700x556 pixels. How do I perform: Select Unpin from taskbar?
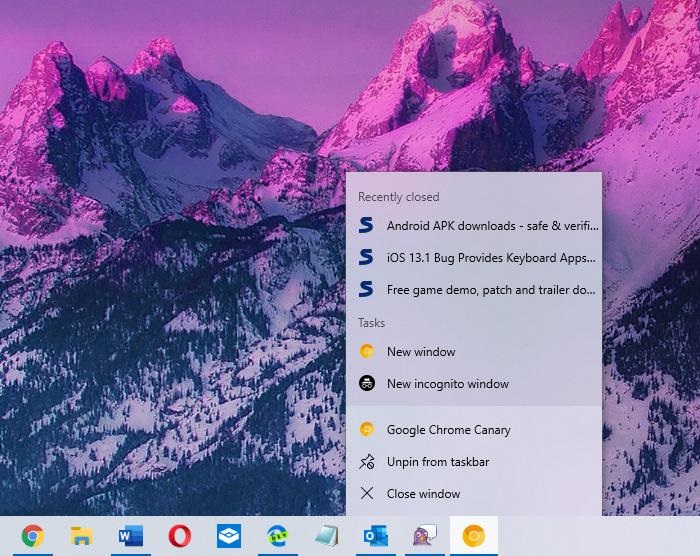tap(474, 462)
